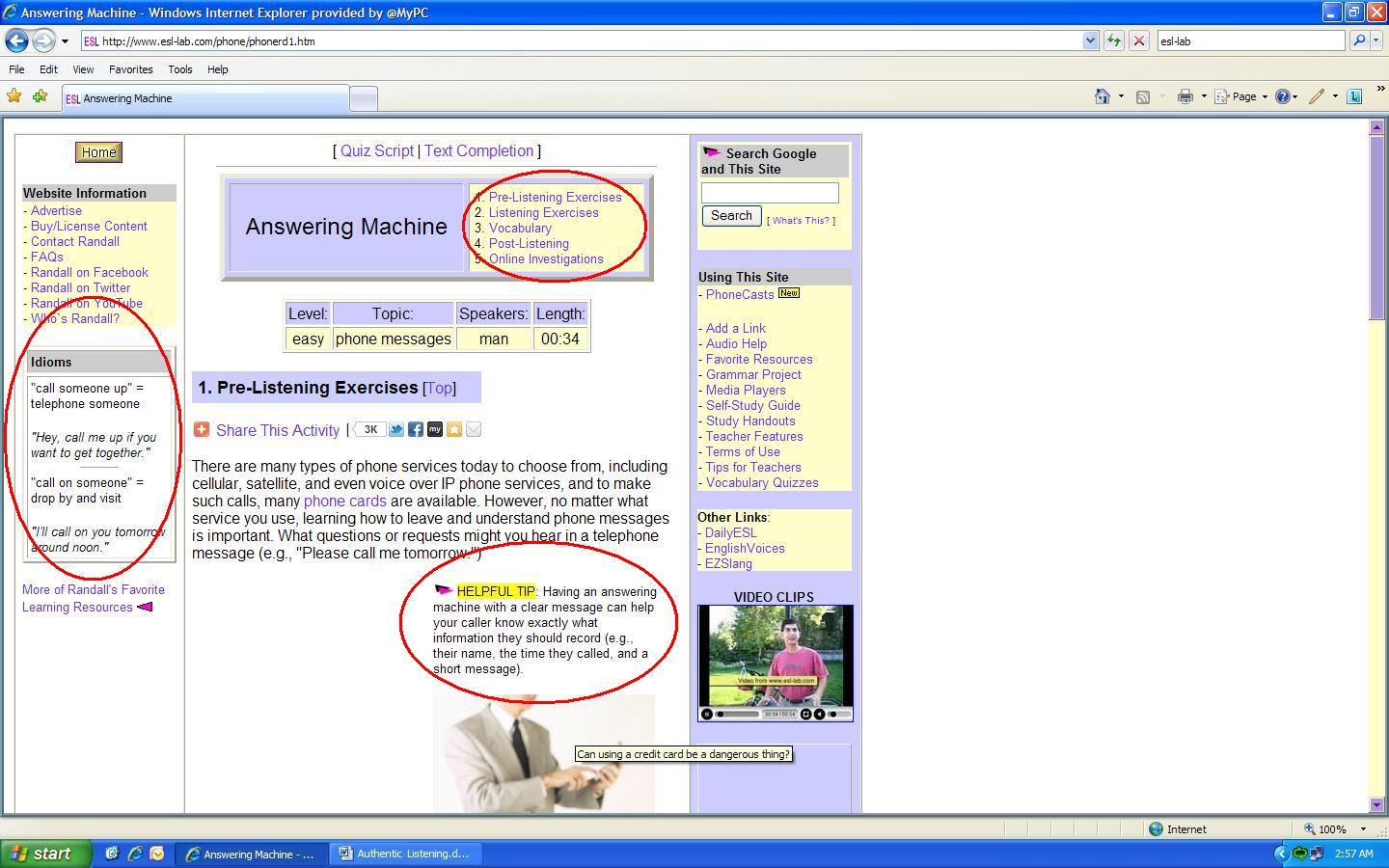Open the search provider options dropdown arrow

click(x=1375, y=41)
